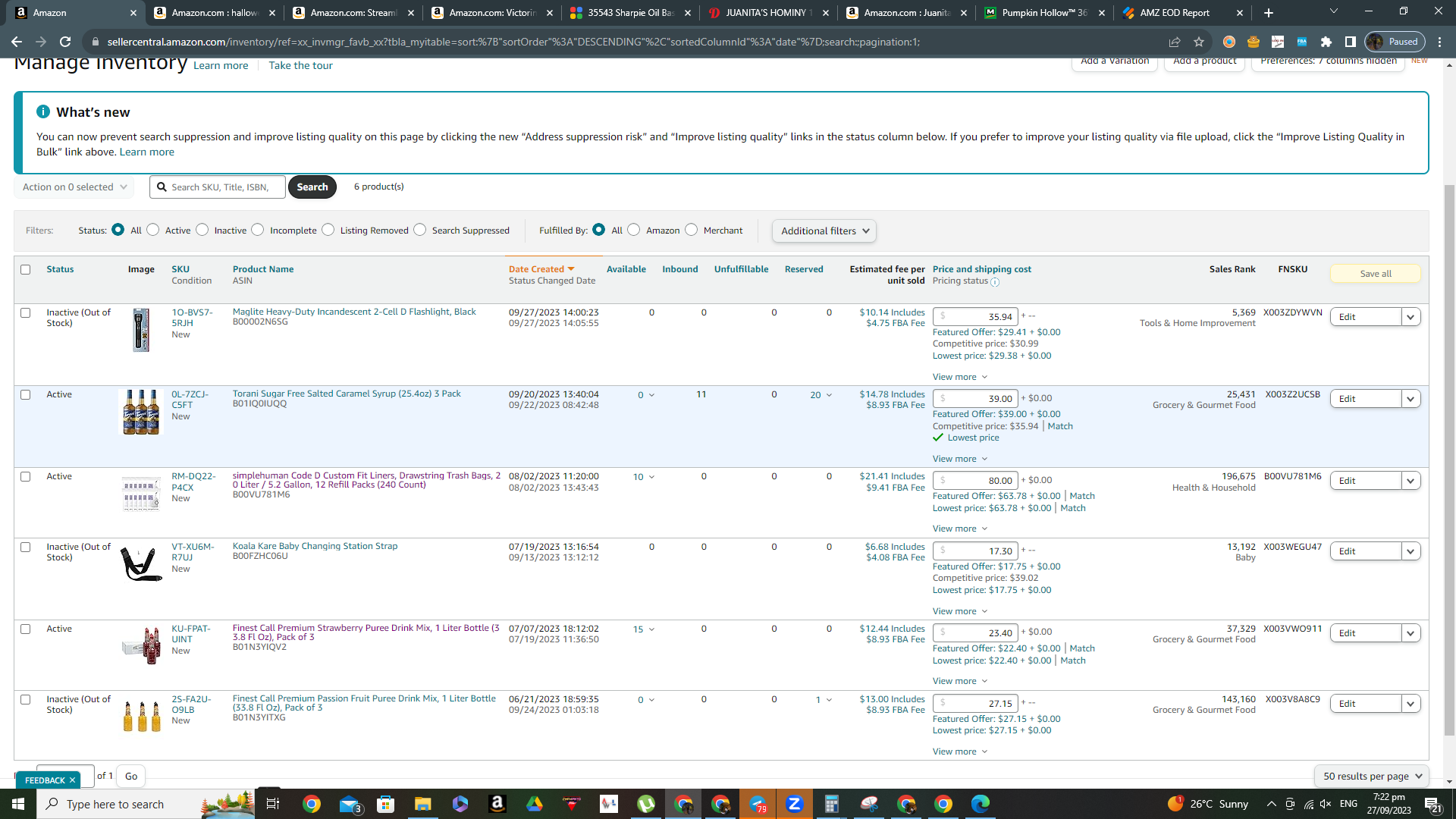Viewport: 1456px width, 819px height.
Task: Expand View more for Strawberry Puree Mix
Action: 960,681
